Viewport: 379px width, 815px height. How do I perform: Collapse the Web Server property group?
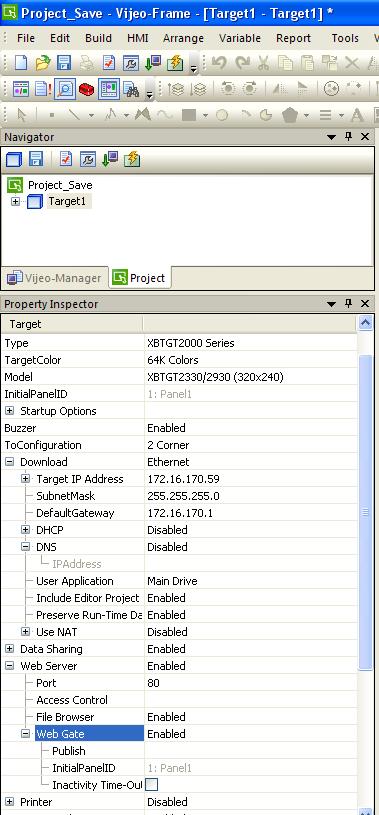point(9,666)
